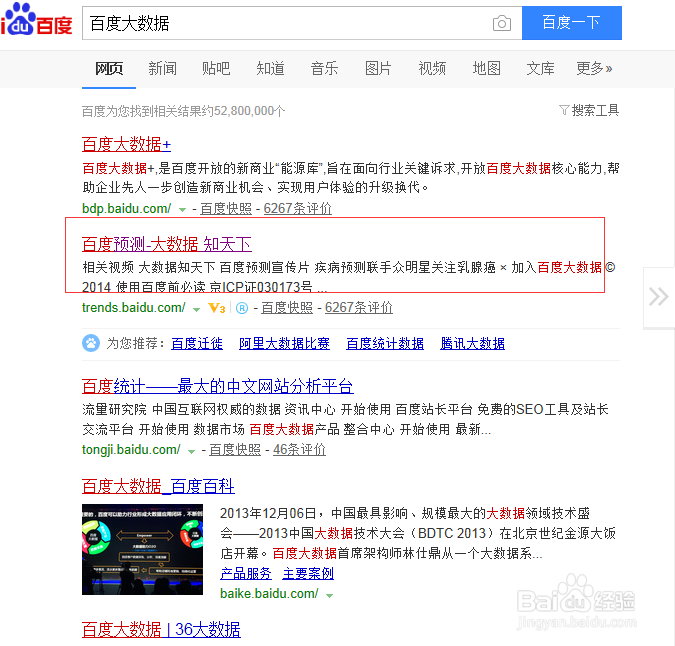675x646 pixels.
Task: Select the 网页 tab
Action: click(x=109, y=68)
